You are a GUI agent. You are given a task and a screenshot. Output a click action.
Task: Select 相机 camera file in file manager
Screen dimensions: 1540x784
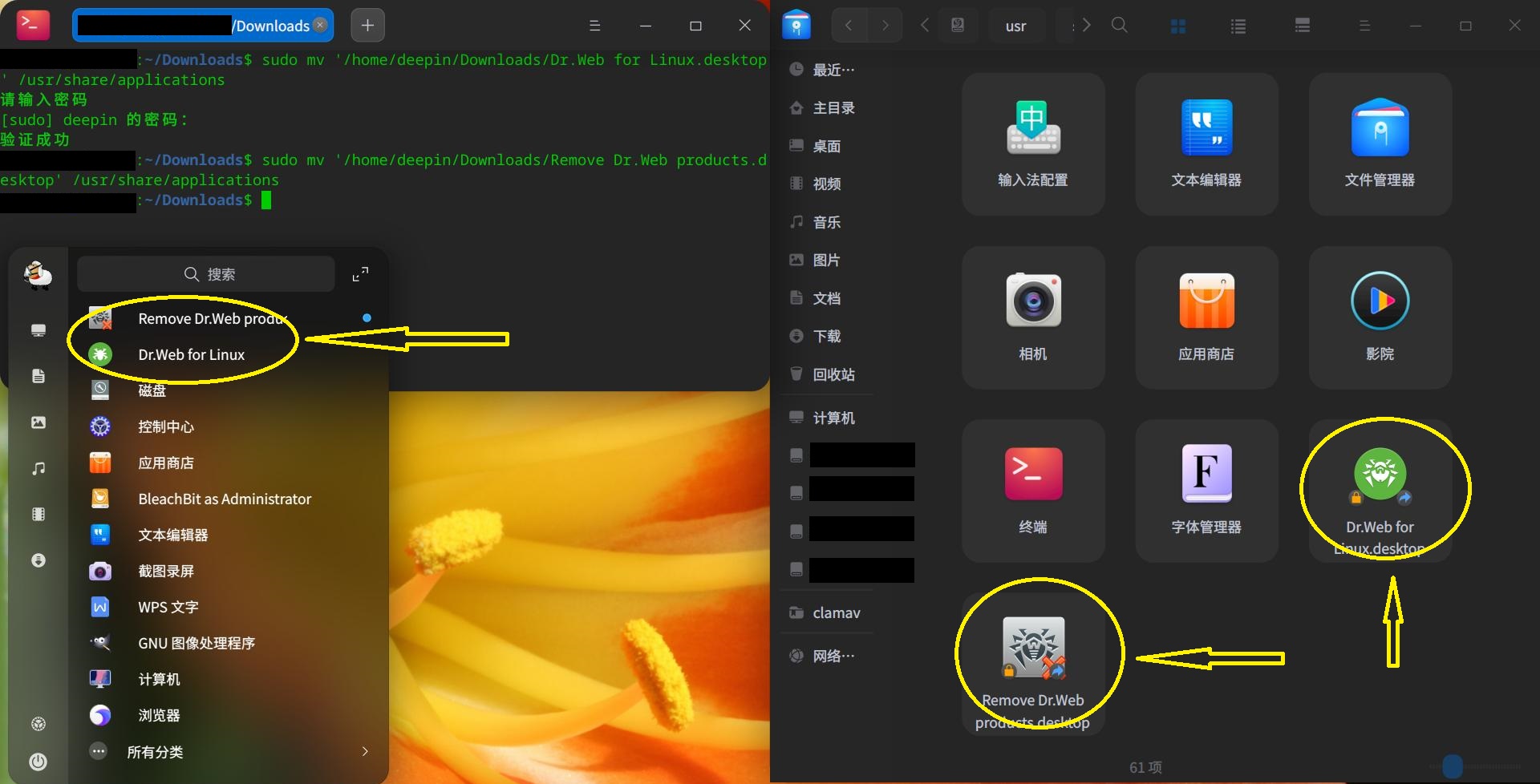(x=1033, y=317)
